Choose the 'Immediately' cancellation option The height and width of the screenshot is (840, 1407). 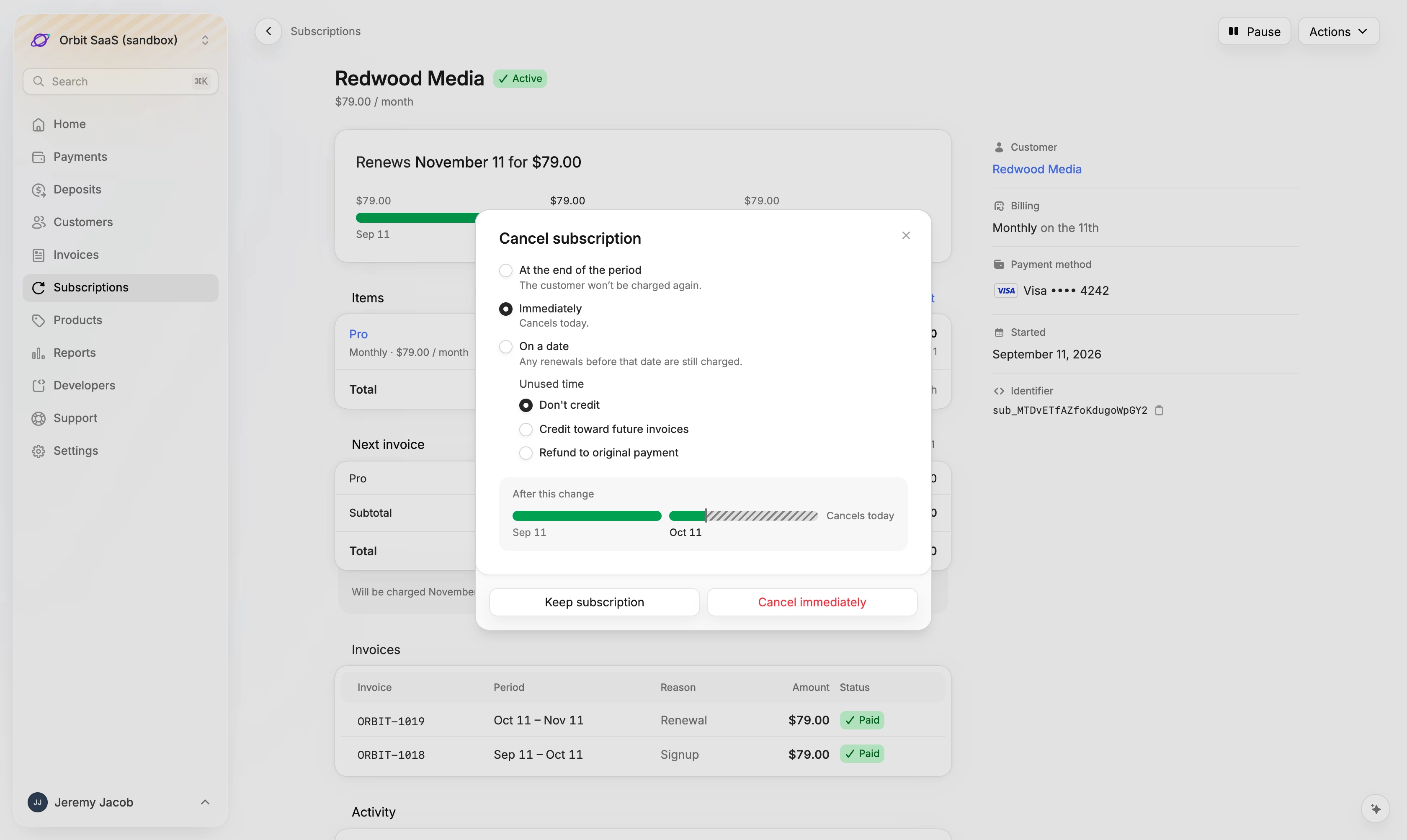505,309
